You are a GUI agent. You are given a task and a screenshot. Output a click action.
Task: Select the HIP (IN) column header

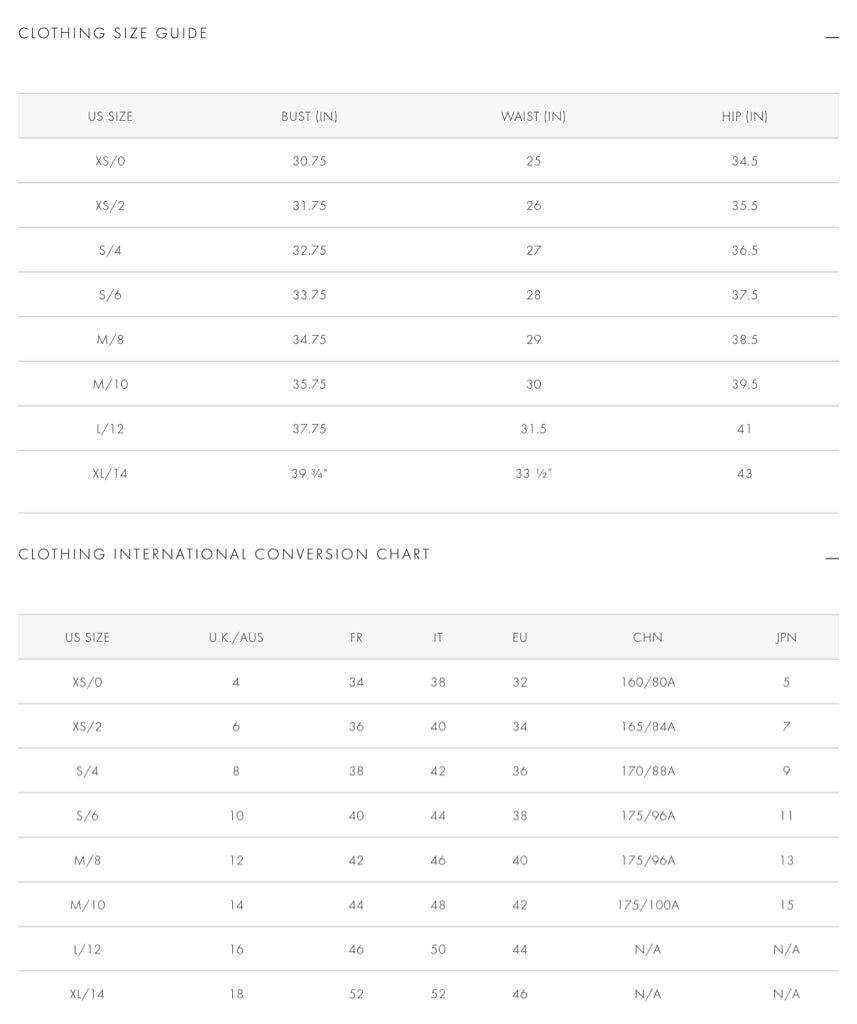pyautogui.click(x=744, y=116)
